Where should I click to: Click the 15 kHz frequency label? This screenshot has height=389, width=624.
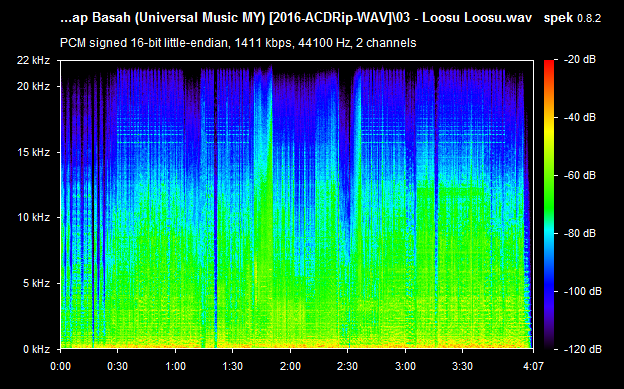pos(33,152)
